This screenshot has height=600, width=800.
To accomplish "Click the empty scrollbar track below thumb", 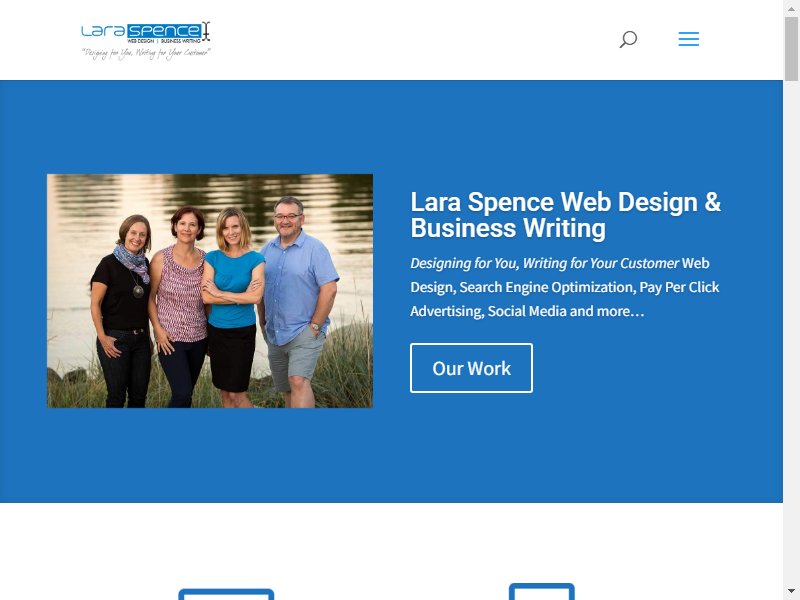I will [x=791, y=332].
